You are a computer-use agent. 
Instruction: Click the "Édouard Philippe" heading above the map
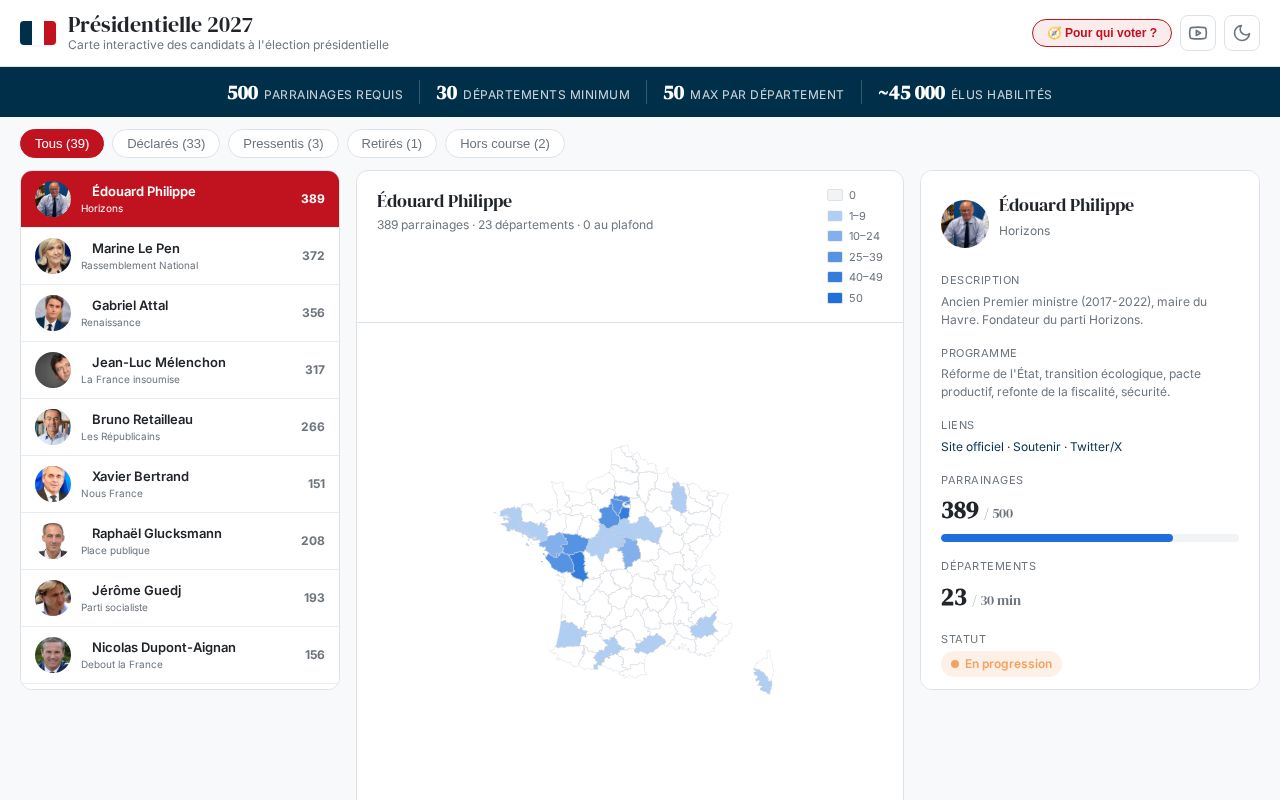pos(444,201)
